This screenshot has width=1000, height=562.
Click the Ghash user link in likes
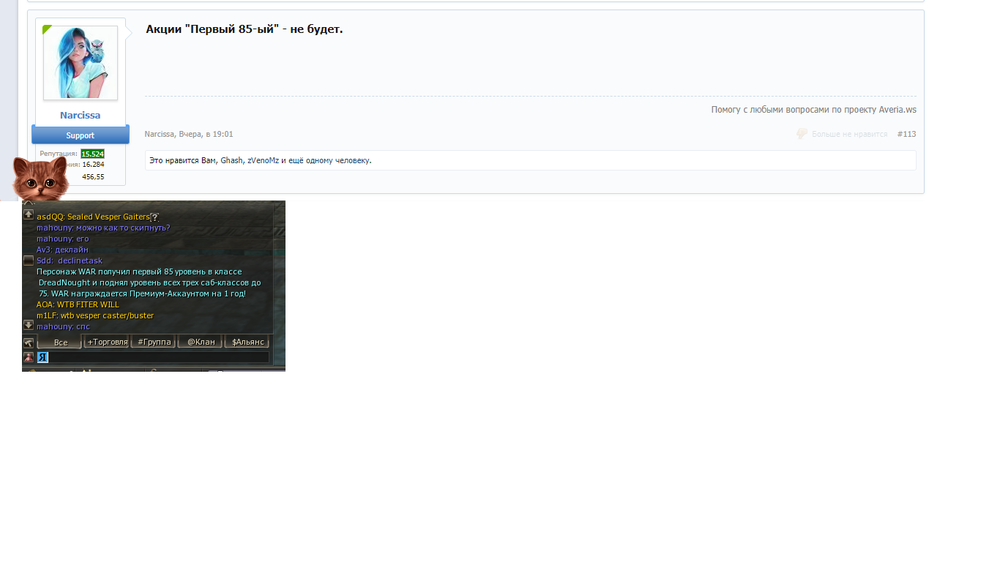(x=231, y=160)
